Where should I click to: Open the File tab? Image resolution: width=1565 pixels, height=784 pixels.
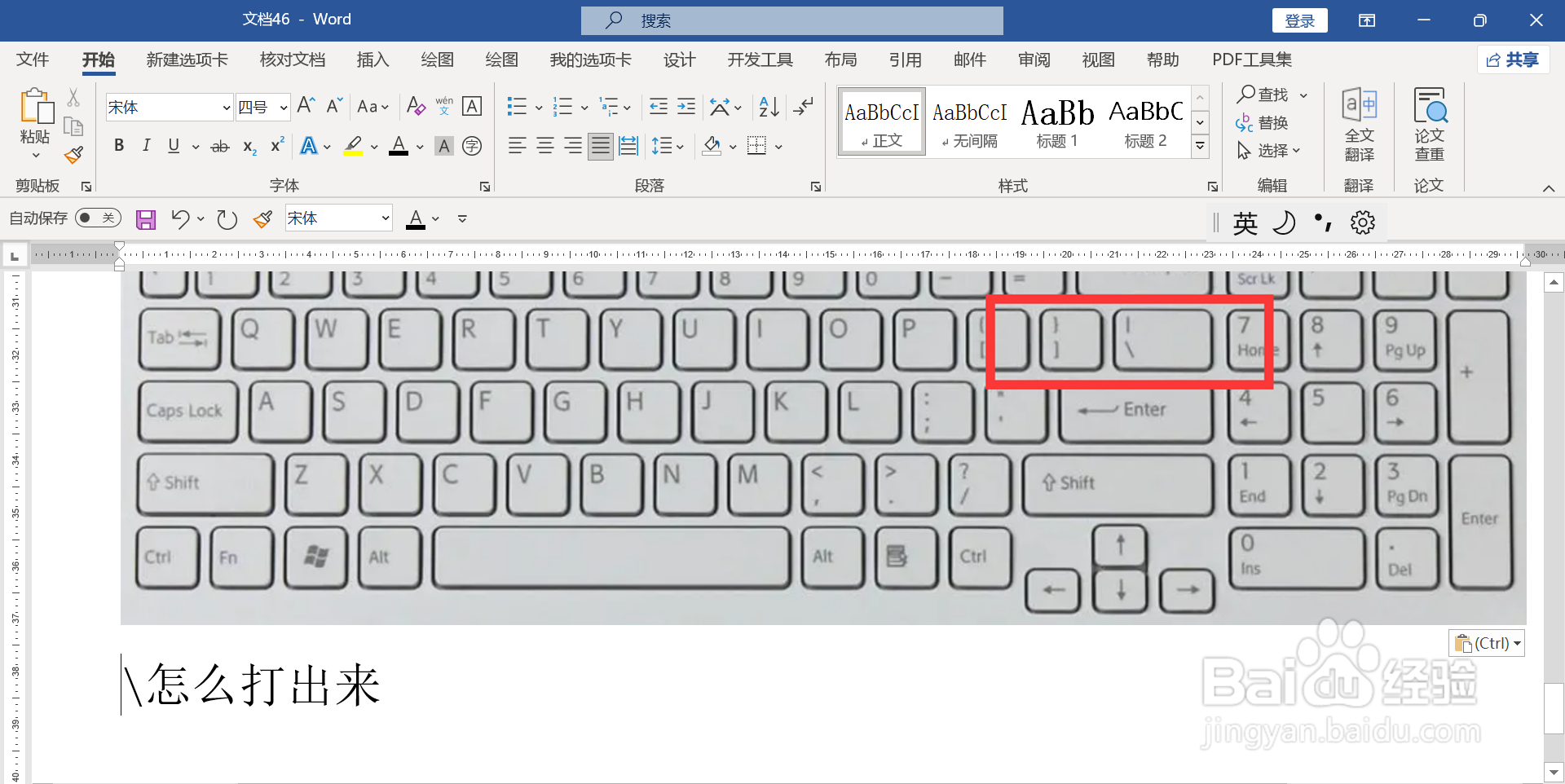(x=33, y=59)
